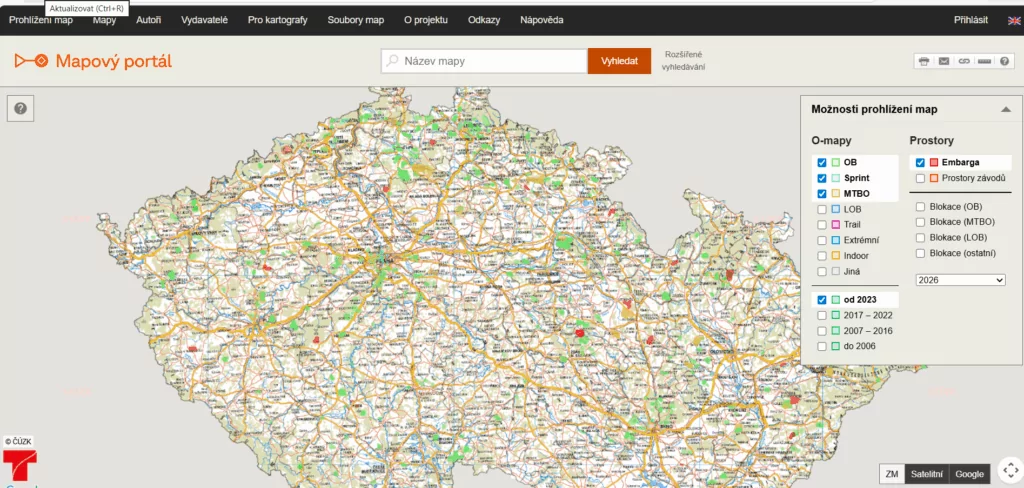Open the Rozšířené vyhledávání link

tap(683, 60)
